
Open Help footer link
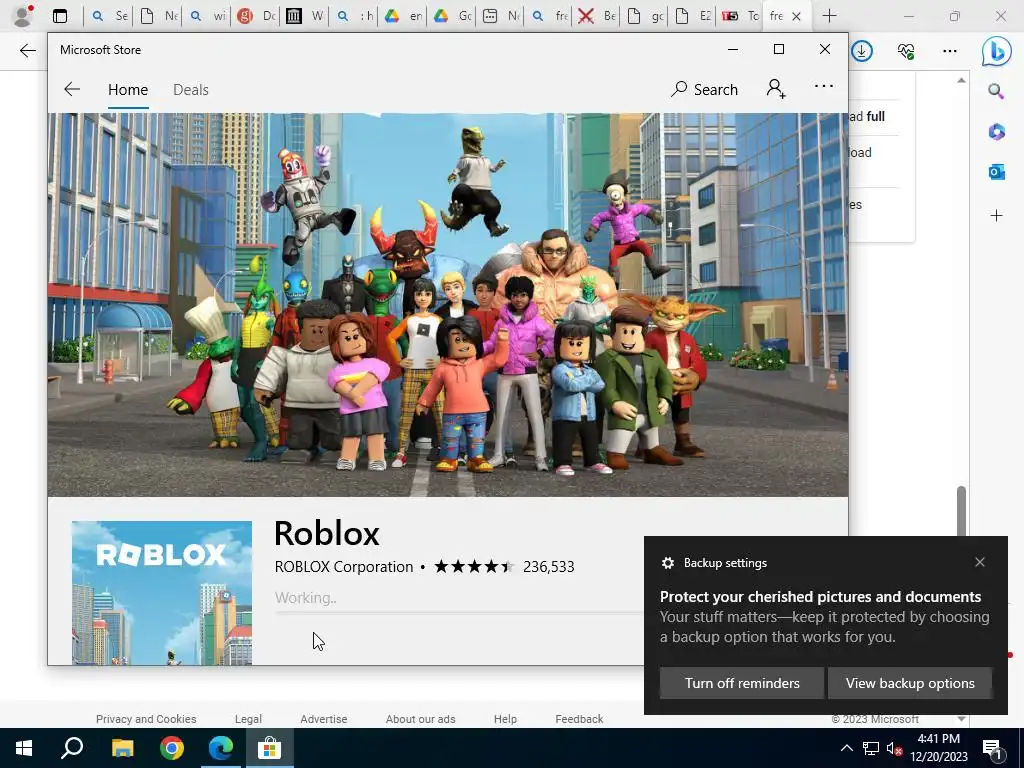[505, 719]
